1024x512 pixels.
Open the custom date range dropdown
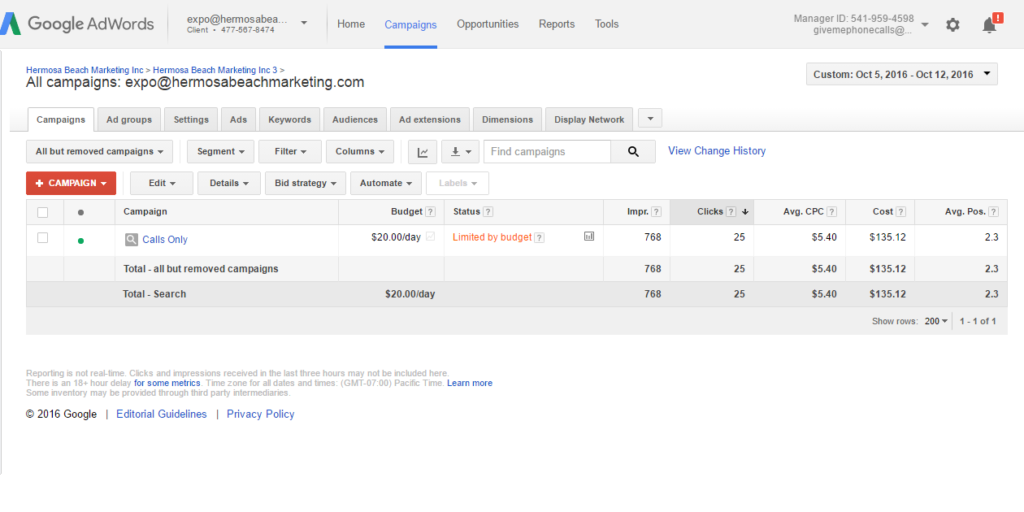(x=901, y=74)
